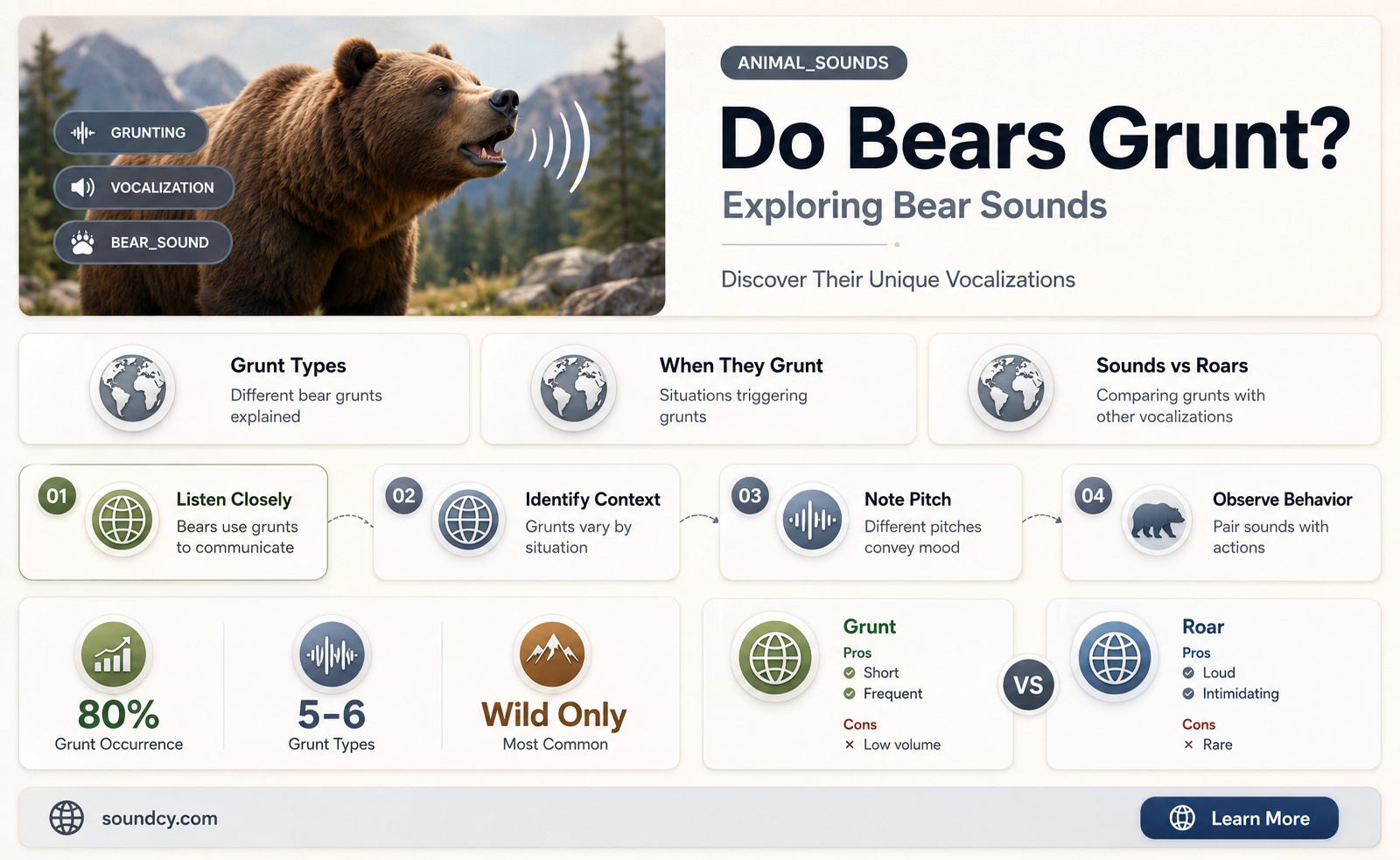Click the mountain icon above Wild Only

click(x=551, y=654)
